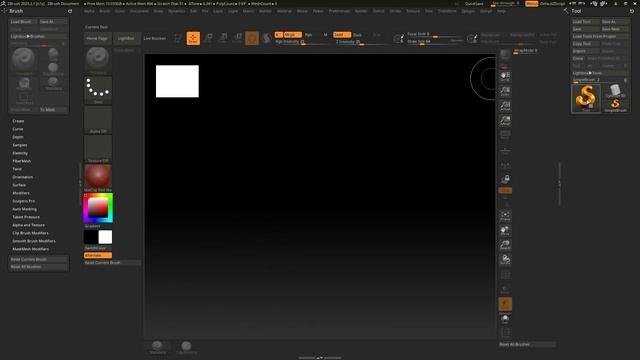Toggle the M material button
The image size is (640, 360).
pyautogui.click(x=325, y=35)
